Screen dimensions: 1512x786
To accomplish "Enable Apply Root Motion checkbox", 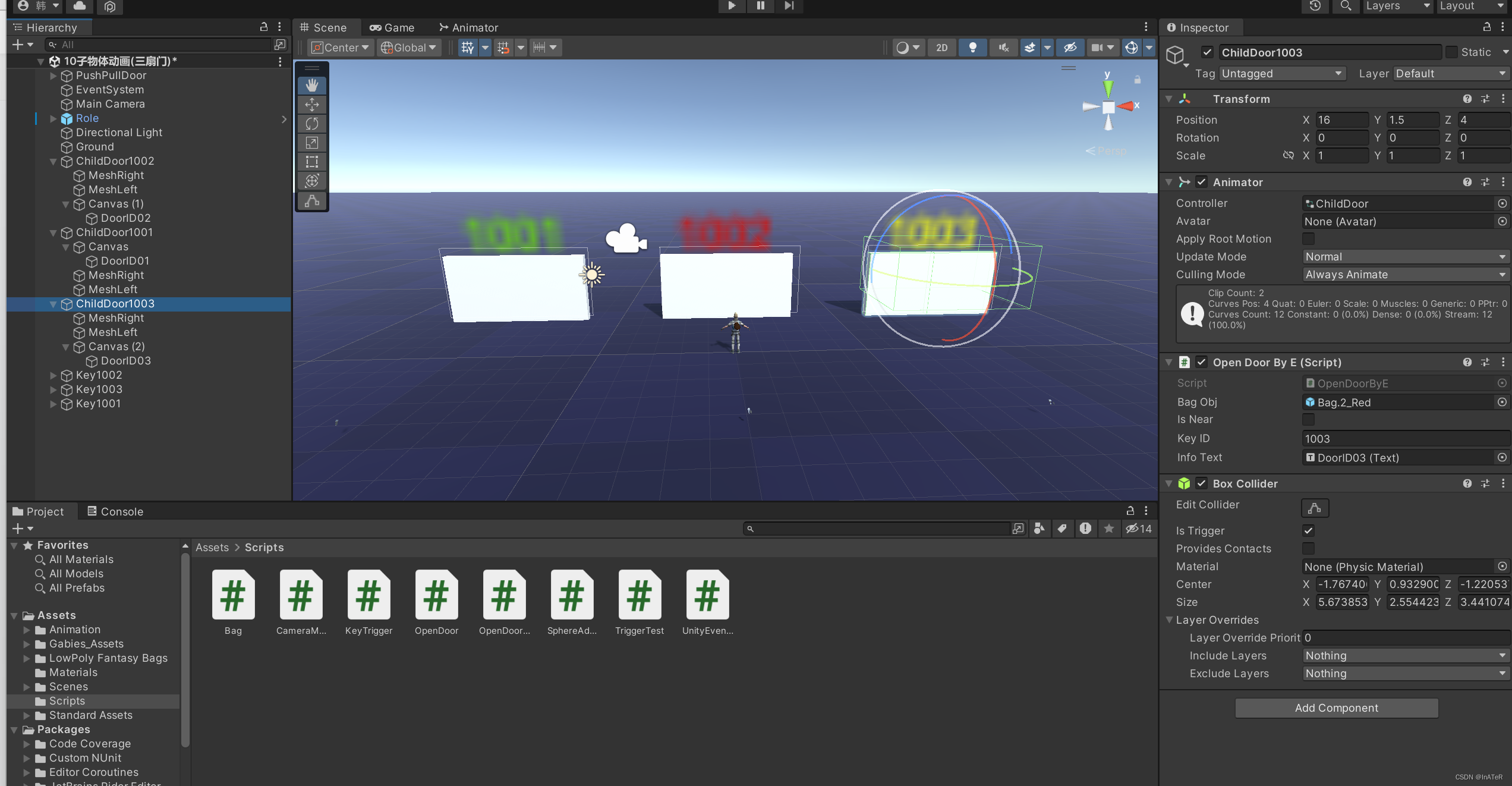I will (x=1308, y=238).
